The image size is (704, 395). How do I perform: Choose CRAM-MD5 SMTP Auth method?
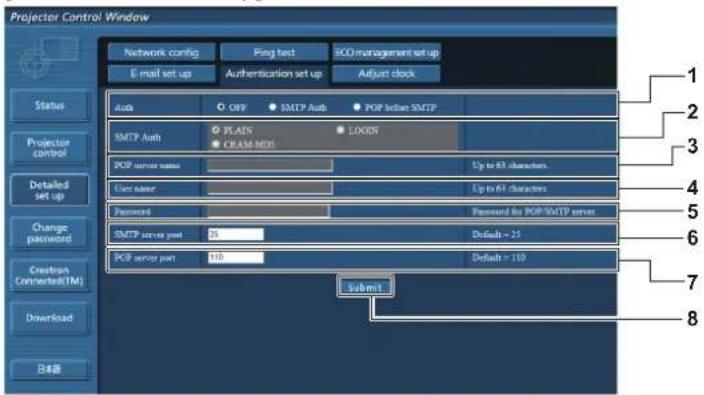point(216,144)
